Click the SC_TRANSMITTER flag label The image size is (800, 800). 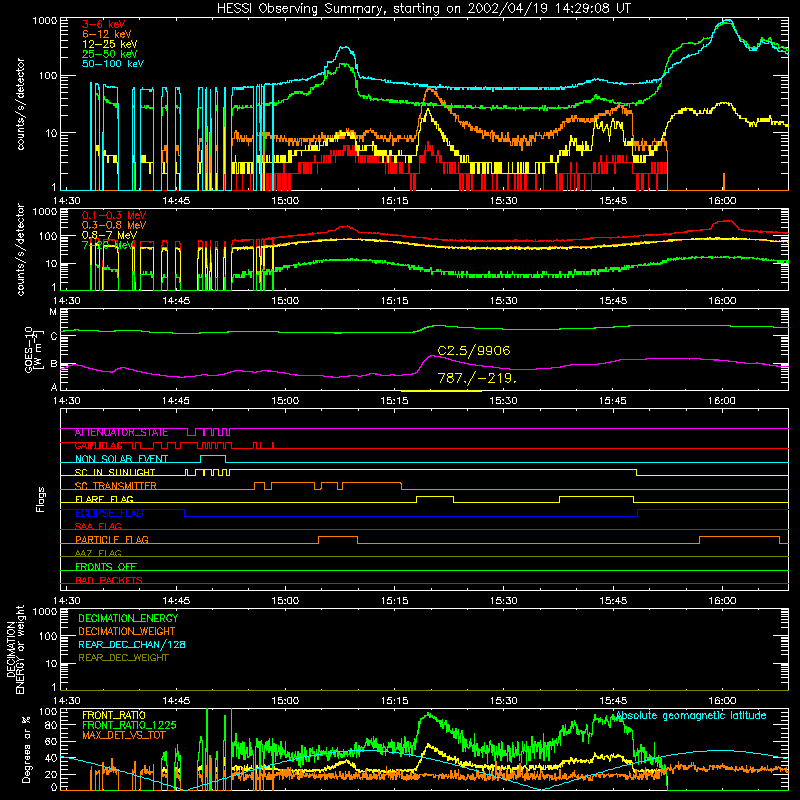[115, 486]
